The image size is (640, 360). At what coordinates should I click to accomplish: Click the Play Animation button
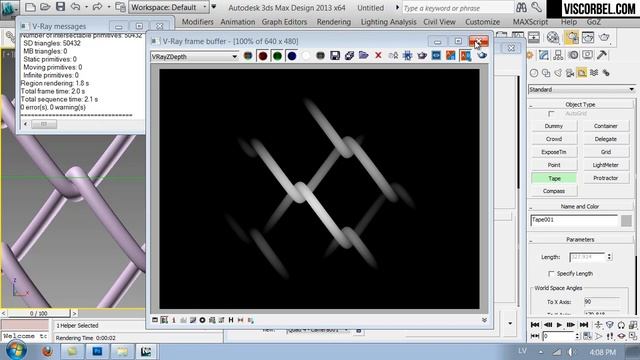(559, 325)
